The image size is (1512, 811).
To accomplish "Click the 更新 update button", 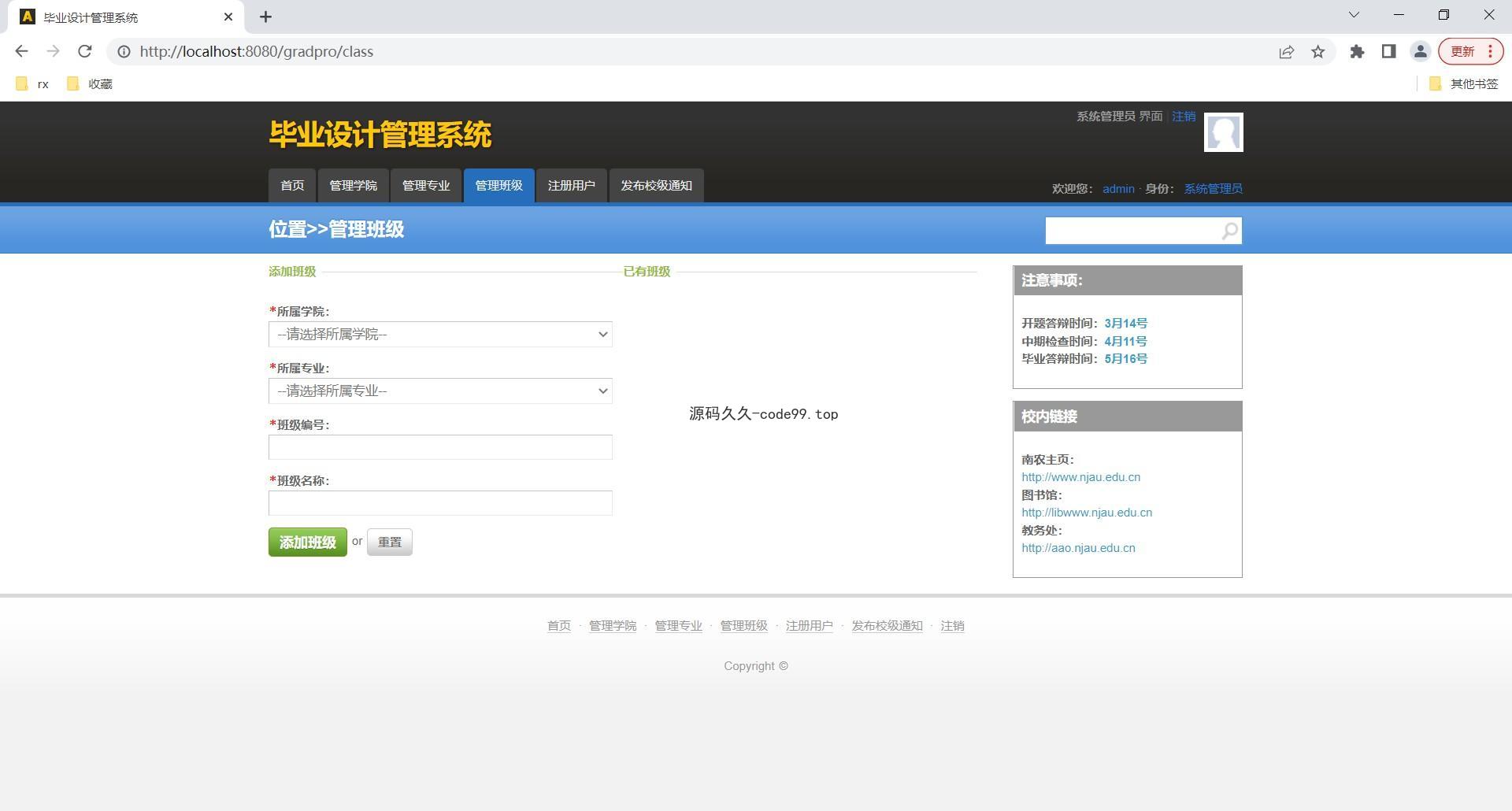I will click(1462, 51).
